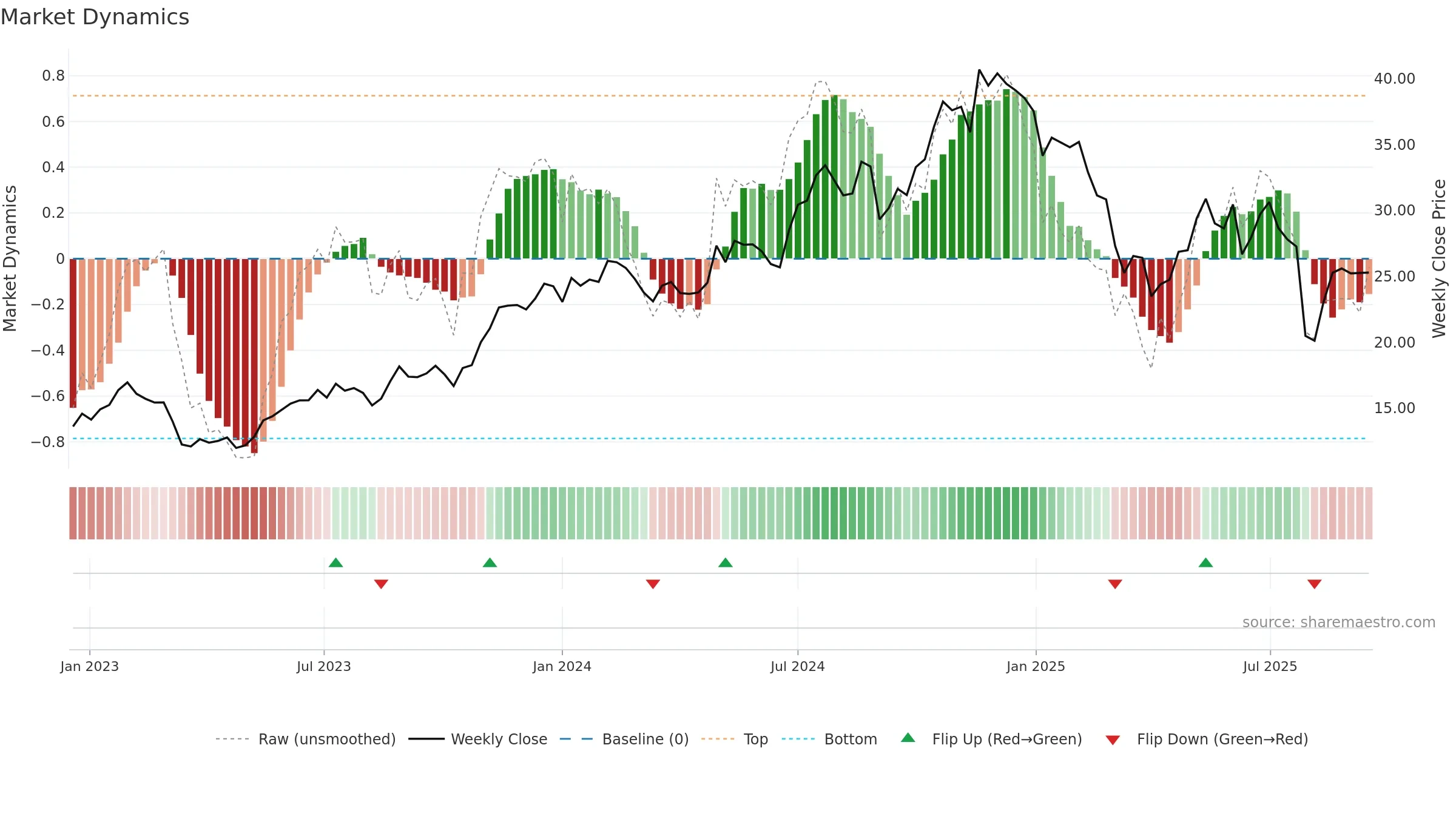
Task: Click the green flip-up triangle before Jul 2024
Action: pos(726,562)
